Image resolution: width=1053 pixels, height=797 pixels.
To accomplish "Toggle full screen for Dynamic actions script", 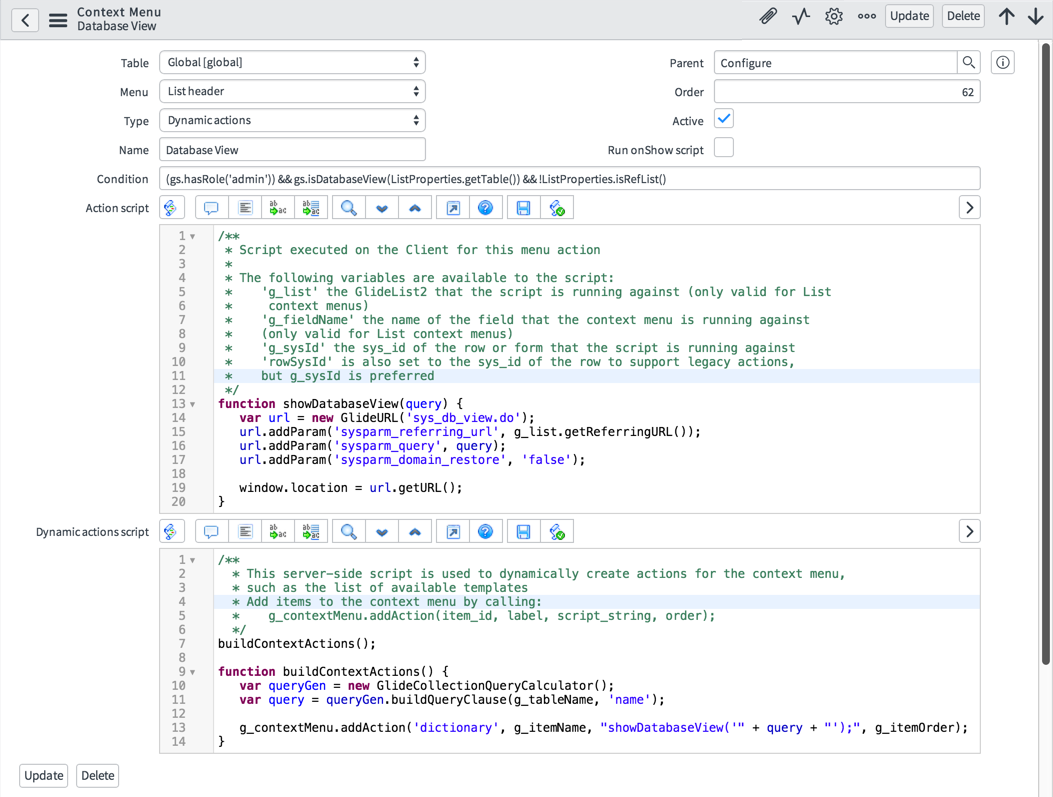I will (453, 532).
